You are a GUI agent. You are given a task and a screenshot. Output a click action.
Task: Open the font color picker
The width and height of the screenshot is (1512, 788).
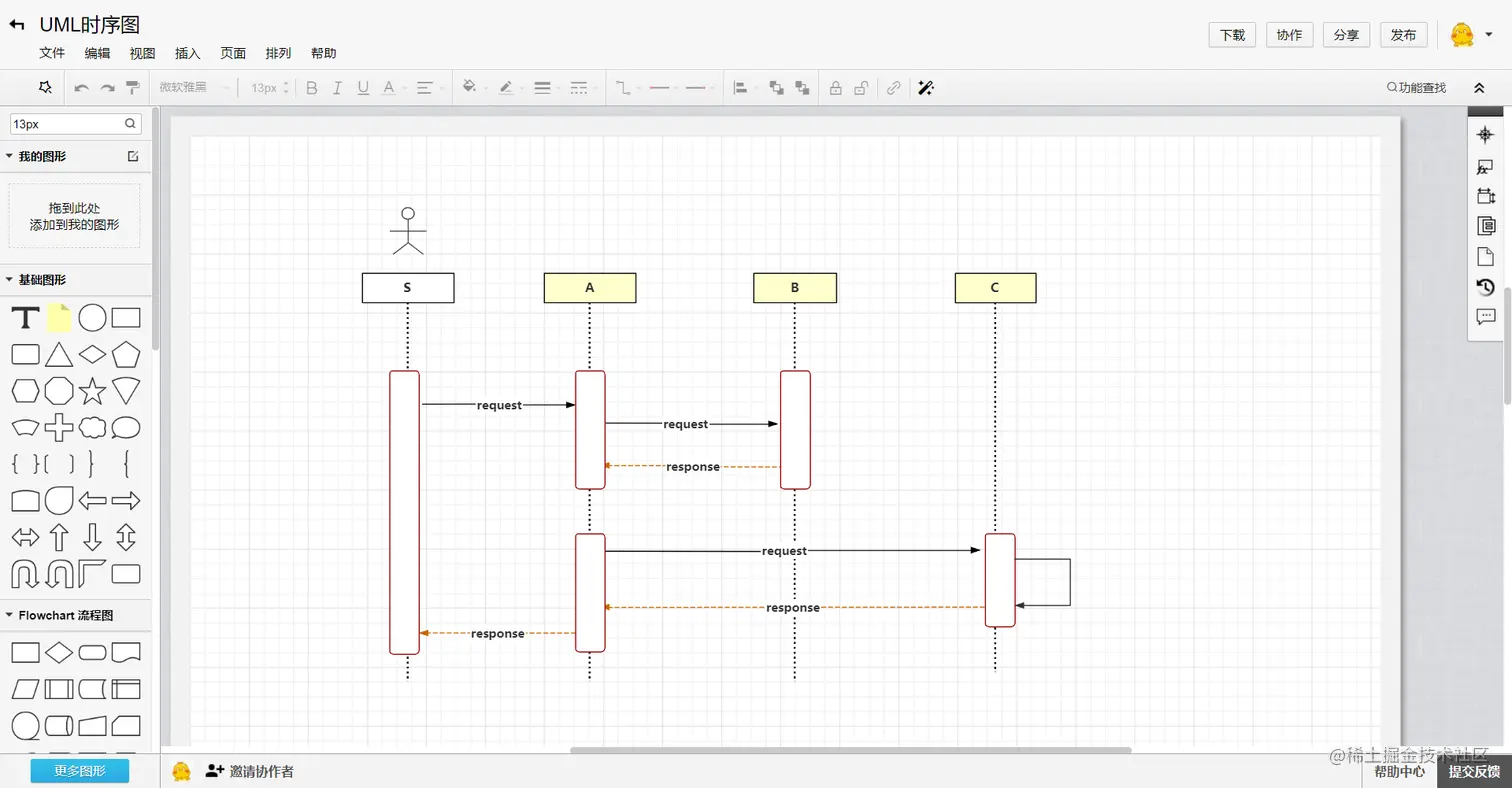pyautogui.click(x=389, y=88)
